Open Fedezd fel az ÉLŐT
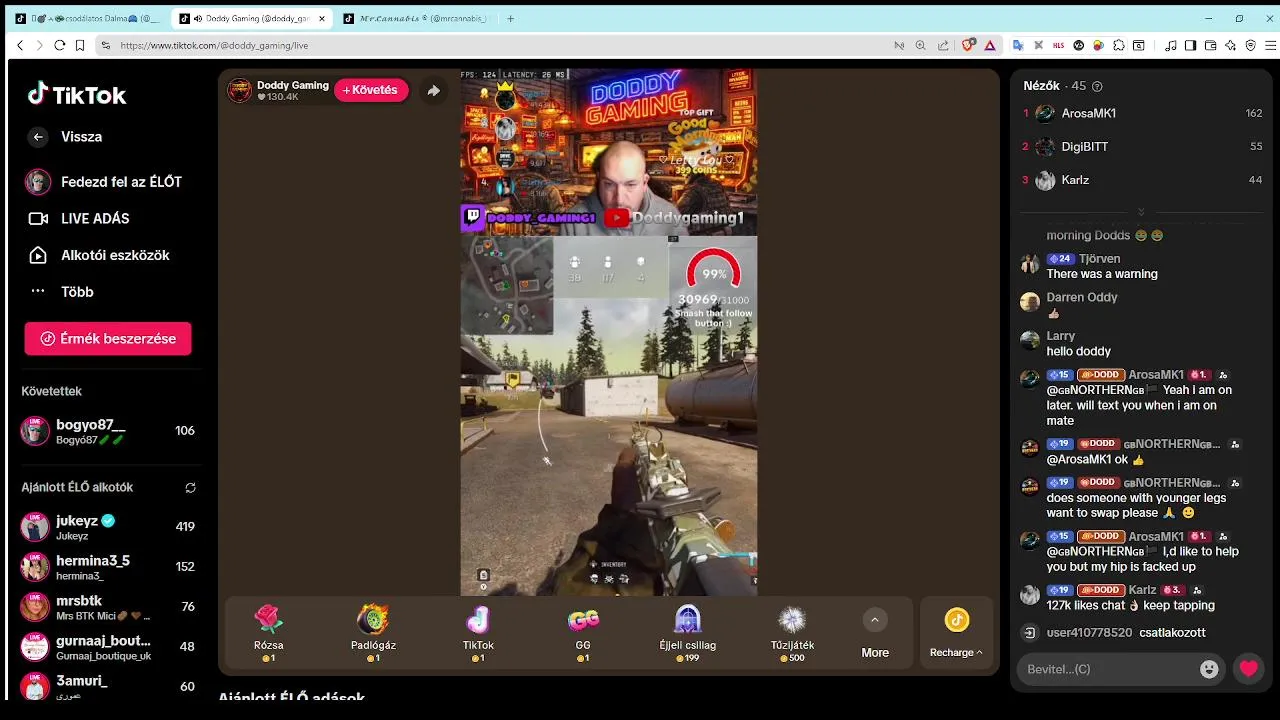The image size is (1280, 720). click(104, 182)
